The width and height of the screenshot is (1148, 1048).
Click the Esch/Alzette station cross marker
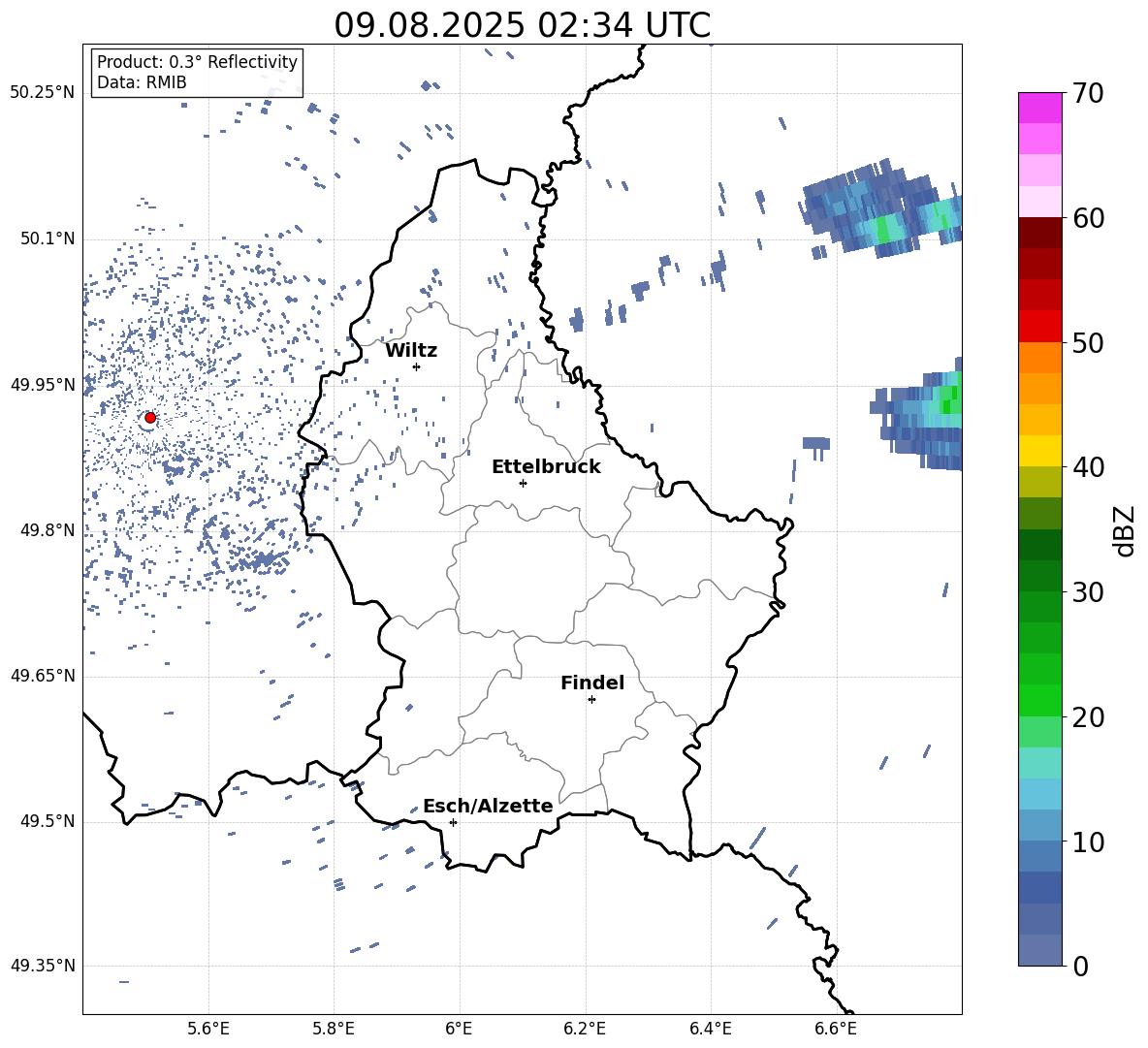click(x=453, y=822)
